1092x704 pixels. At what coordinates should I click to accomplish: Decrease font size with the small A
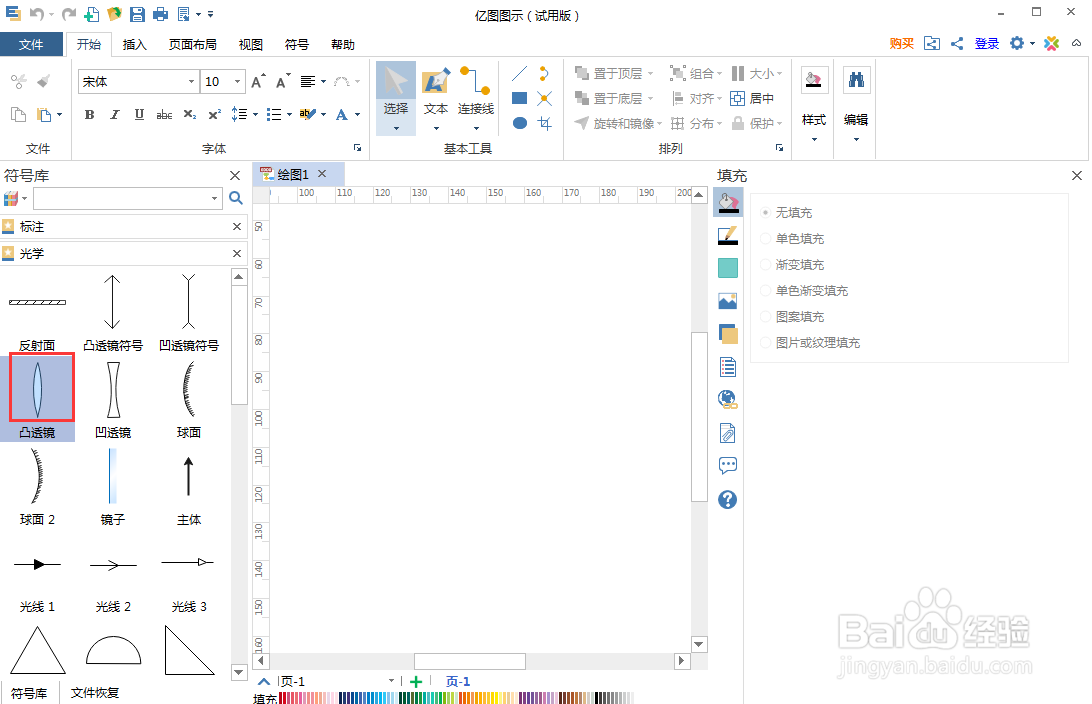tap(282, 81)
